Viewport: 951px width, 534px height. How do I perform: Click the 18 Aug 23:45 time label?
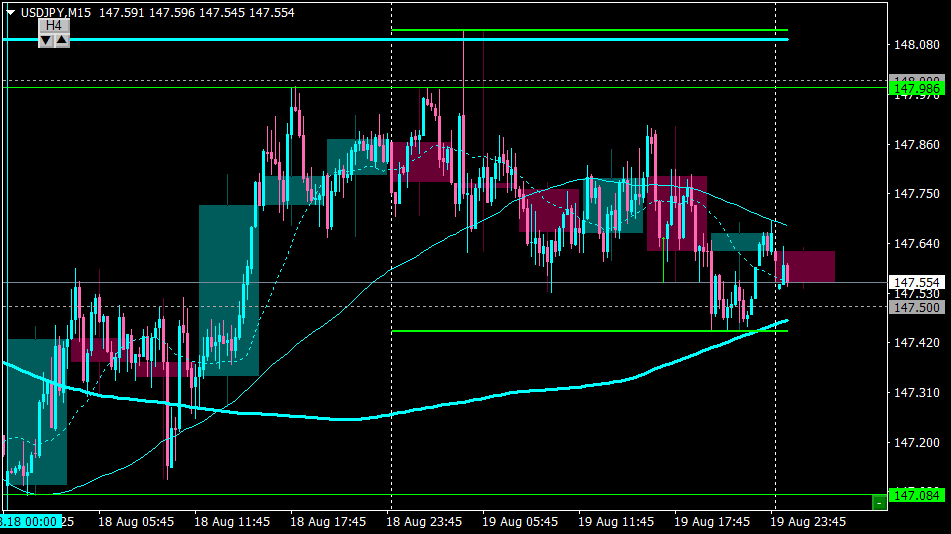pyautogui.click(x=424, y=522)
